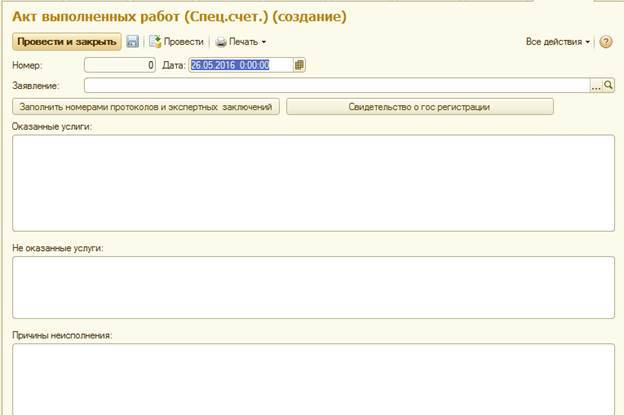The width and height of the screenshot is (624, 415).
Task: Click the ellipsis select button in Заявление
Action: point(596,86)
